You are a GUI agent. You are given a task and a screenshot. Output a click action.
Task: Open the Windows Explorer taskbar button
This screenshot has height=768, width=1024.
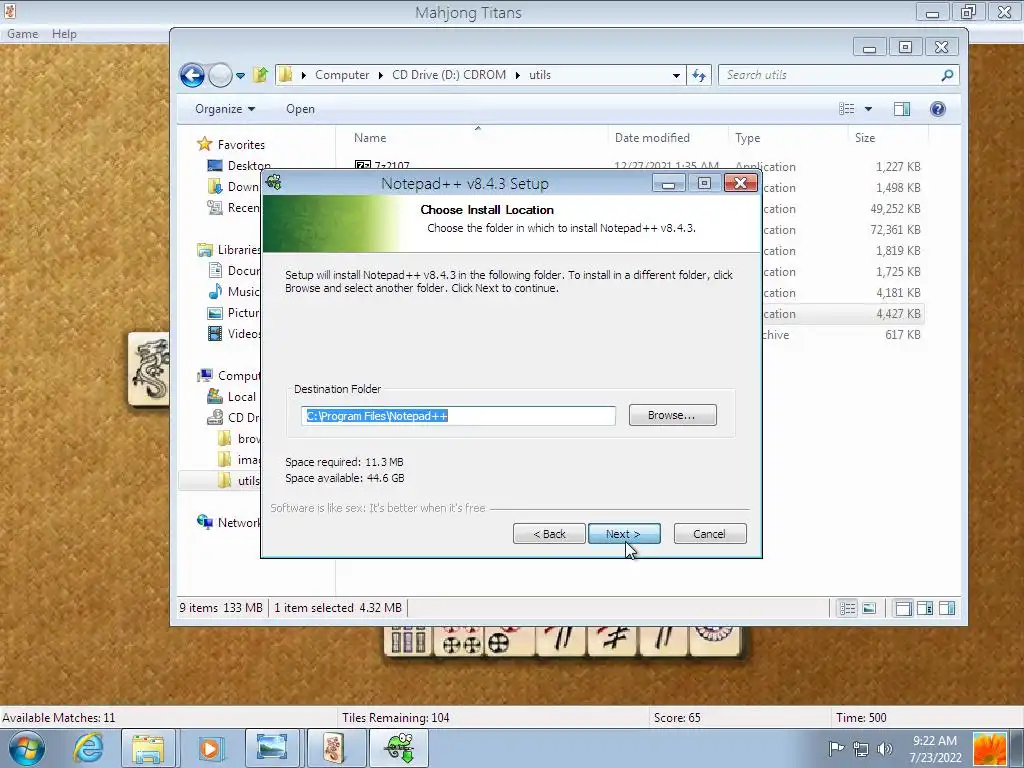click(x=148, y=748)
